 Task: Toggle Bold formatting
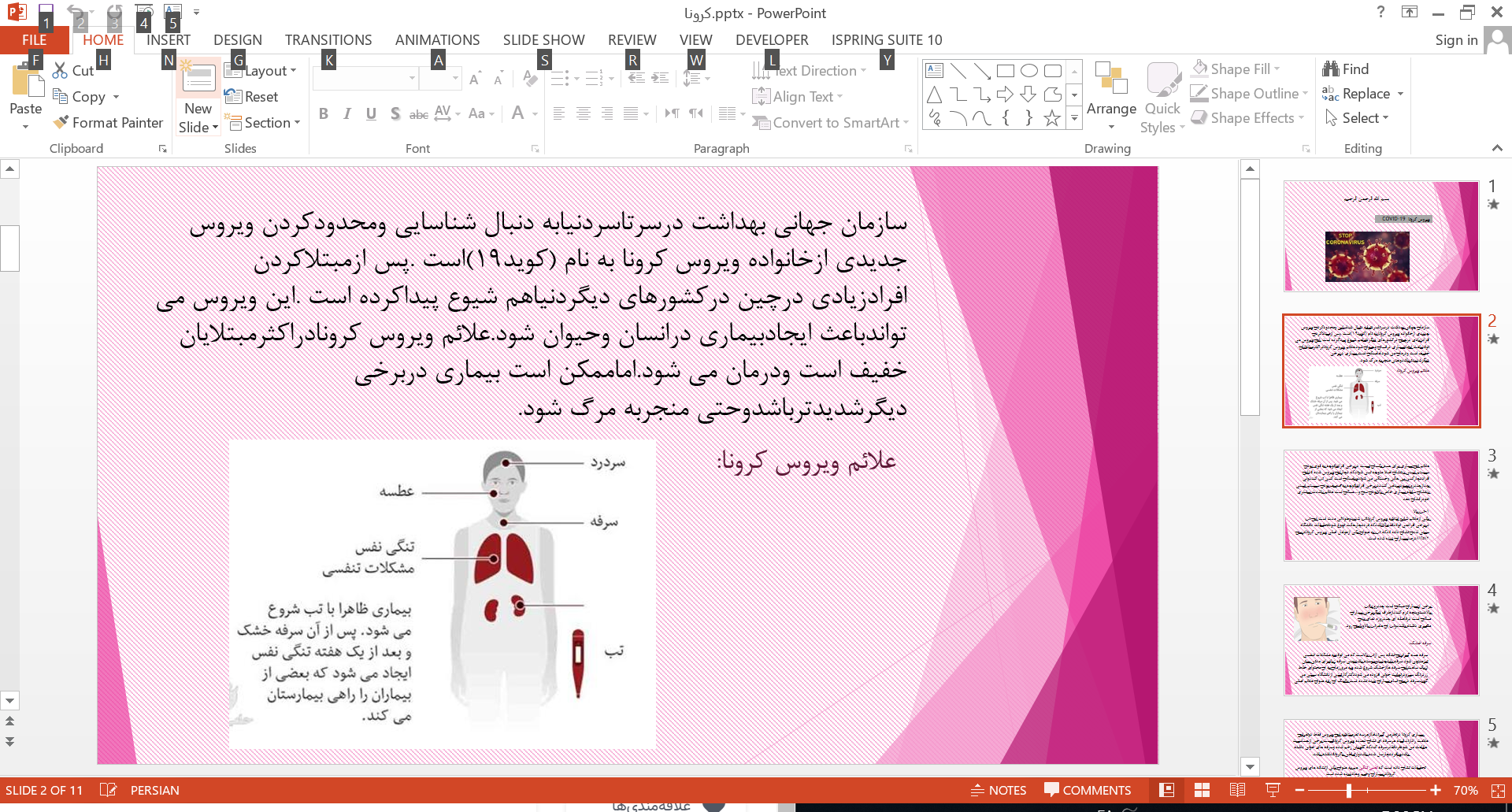point(324,113)
